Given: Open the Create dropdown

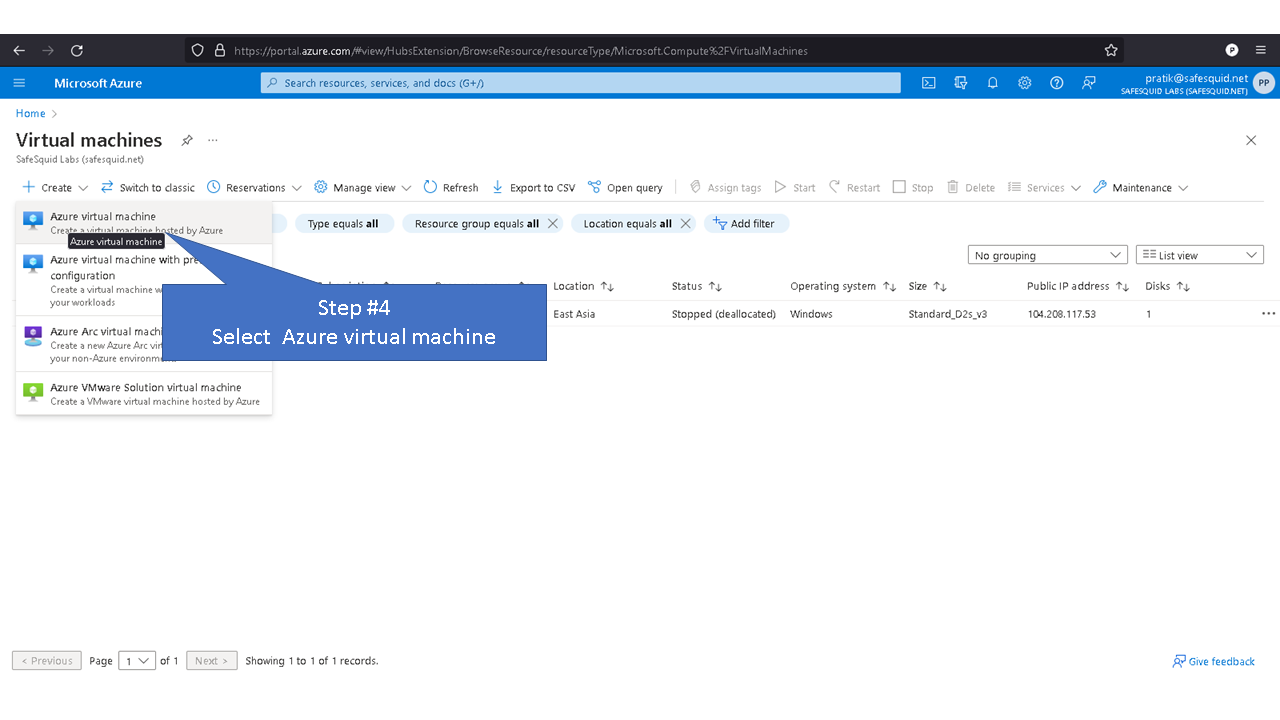Looking at the screenshot, I should 55,187.
